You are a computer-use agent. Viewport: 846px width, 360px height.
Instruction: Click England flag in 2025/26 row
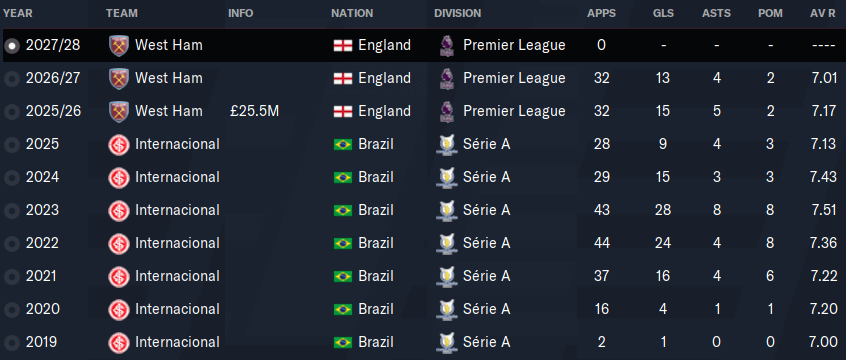(x=343, y=111)
